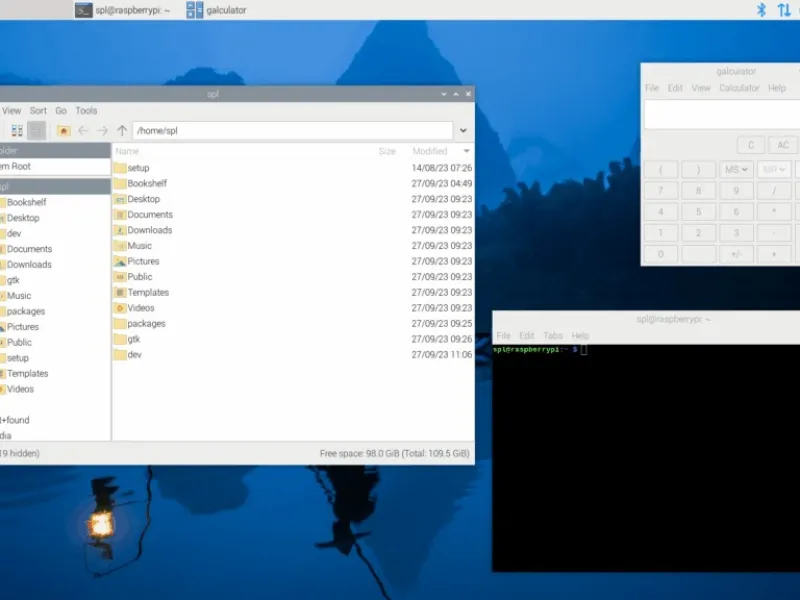Click the Name column header

[127, 151]
